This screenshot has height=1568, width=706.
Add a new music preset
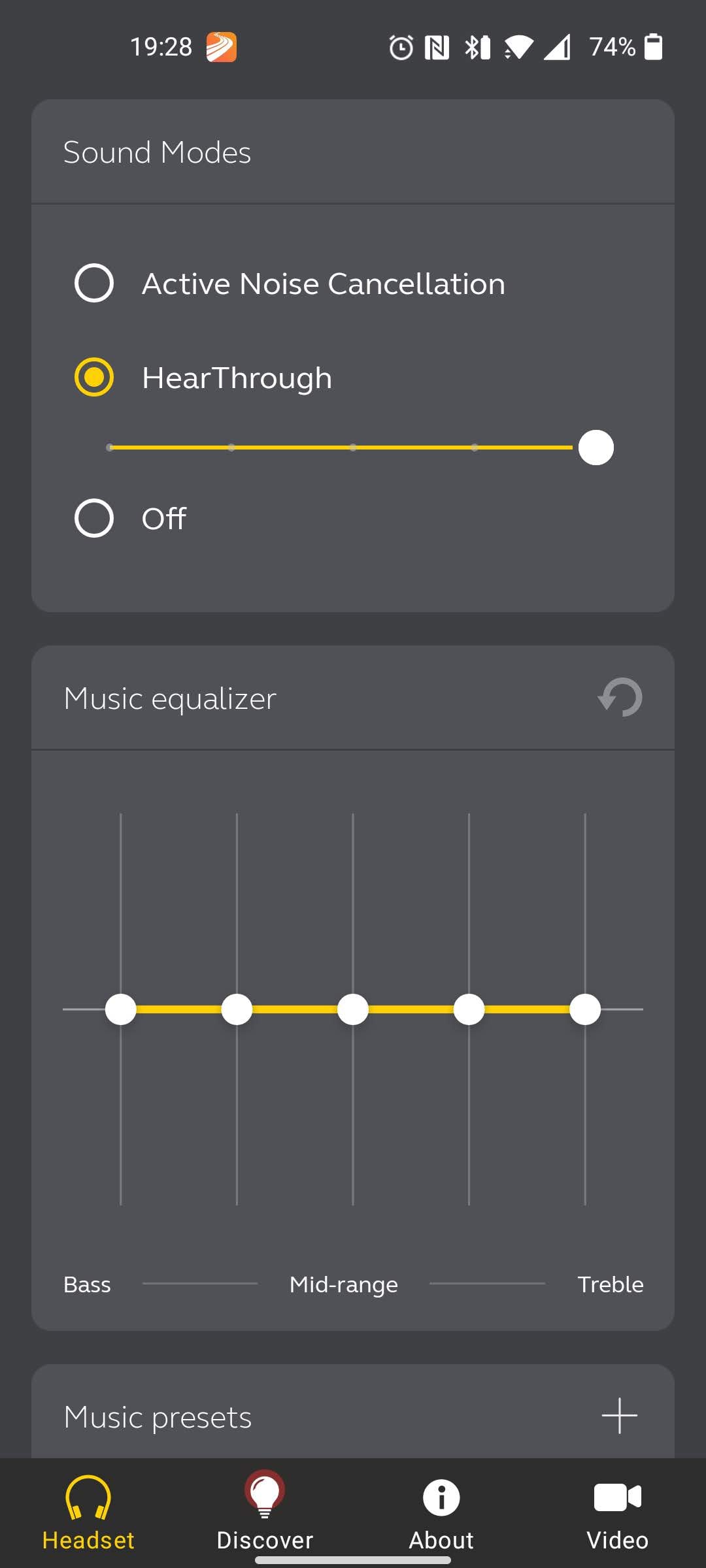pyautogui.click(x=619, y=1416)
